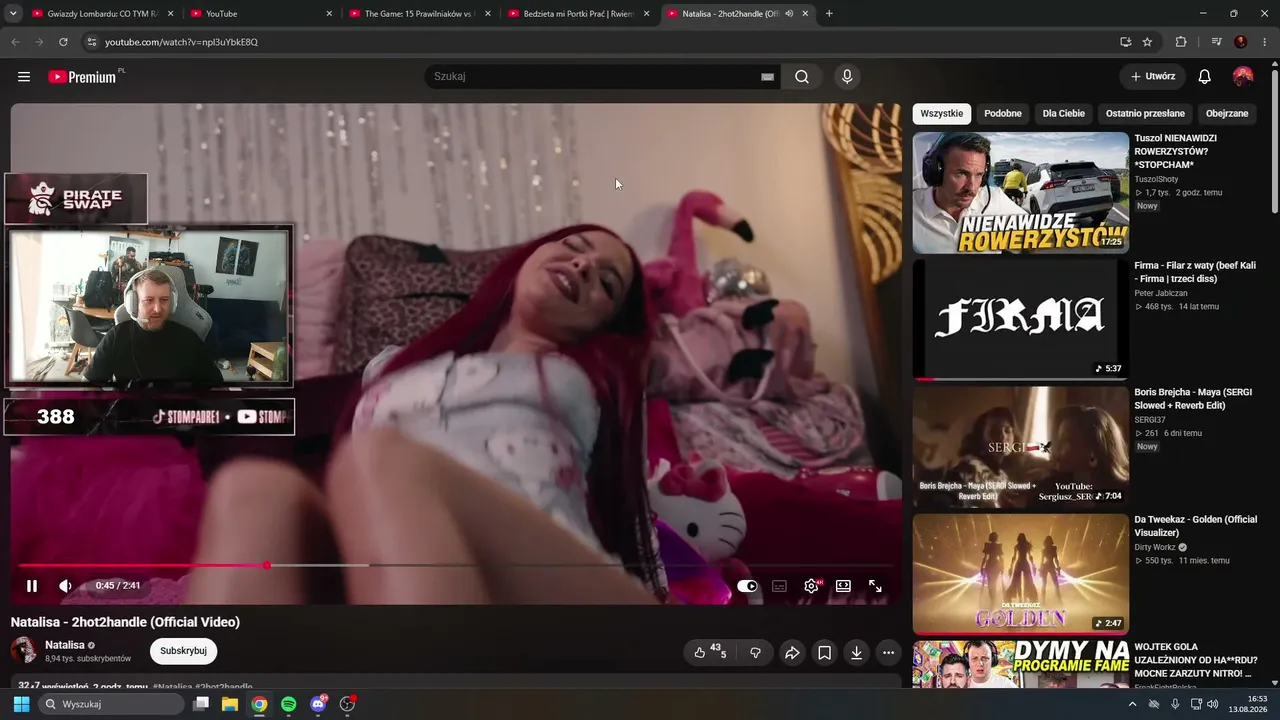
Task: Open more actions three-dot menu
Action: (x=888, y=652)
